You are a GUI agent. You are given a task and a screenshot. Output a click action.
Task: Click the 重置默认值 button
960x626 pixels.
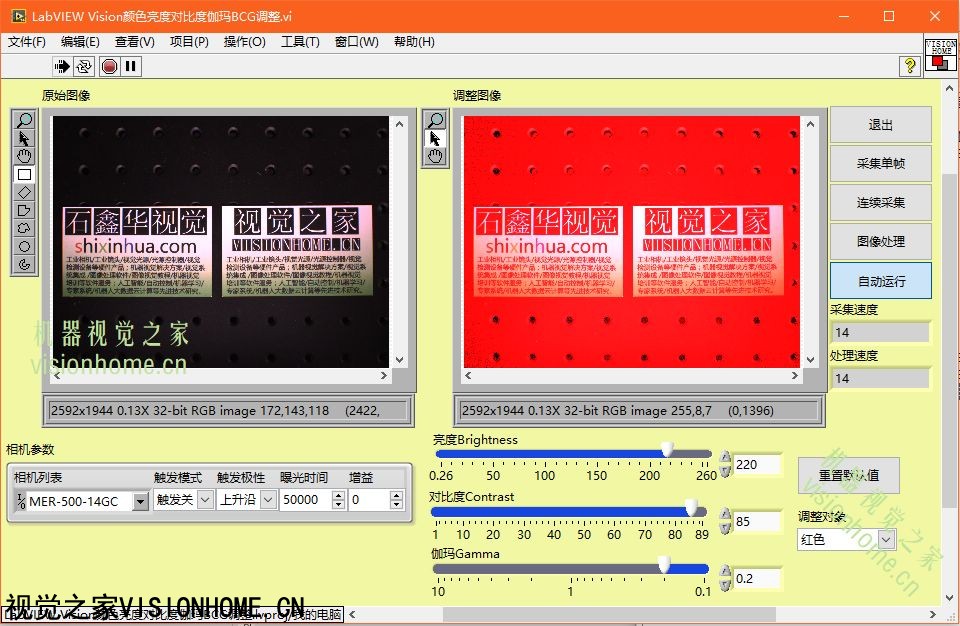coord(849,475)
